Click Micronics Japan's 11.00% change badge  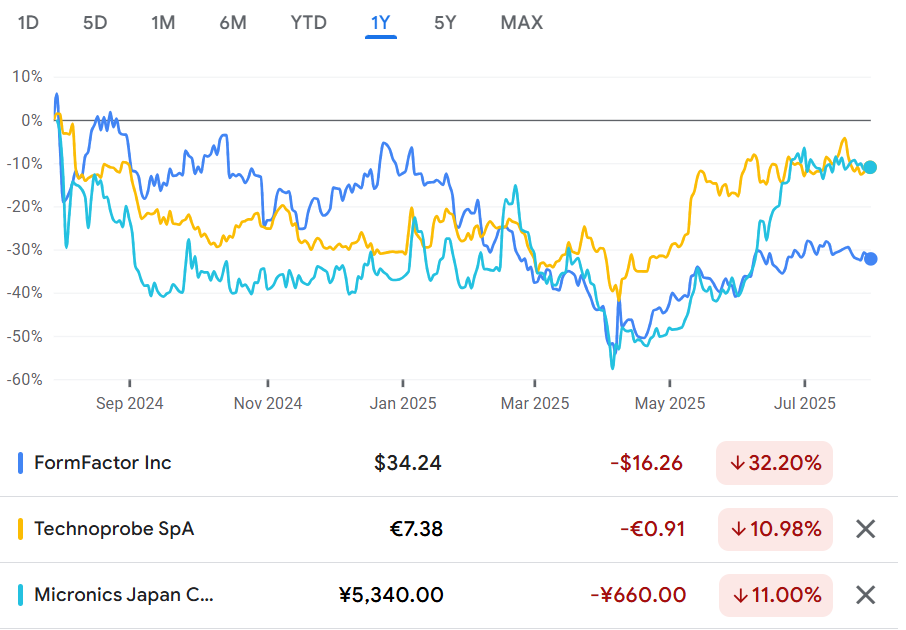774,595
